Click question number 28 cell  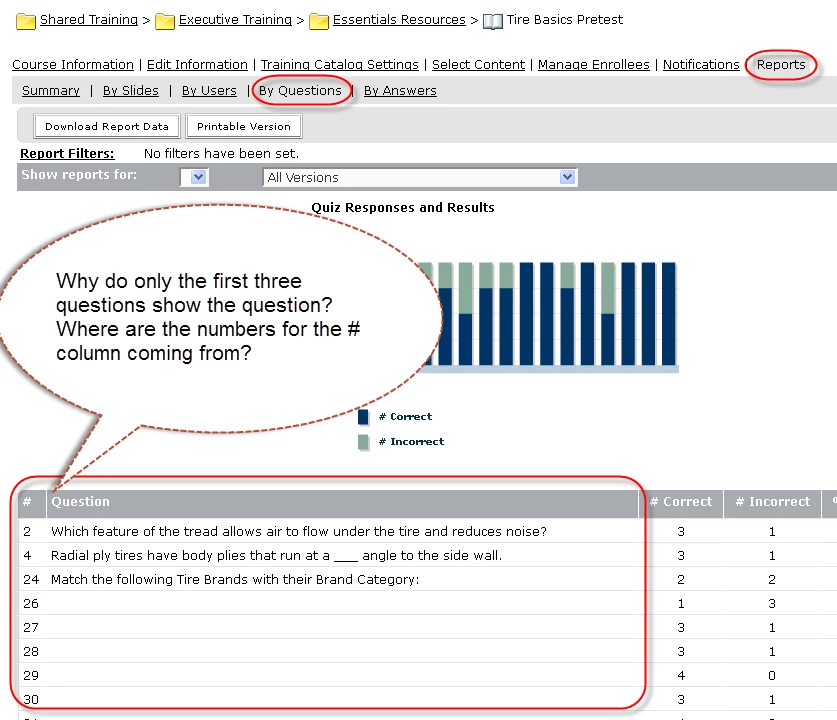click(31, 652)
